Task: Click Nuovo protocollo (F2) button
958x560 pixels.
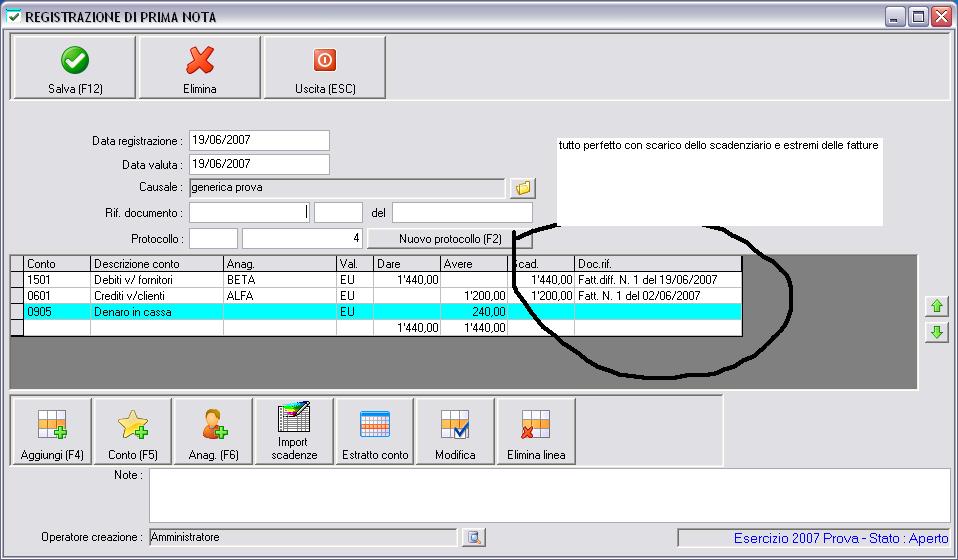Action: (x=450, y=239)
